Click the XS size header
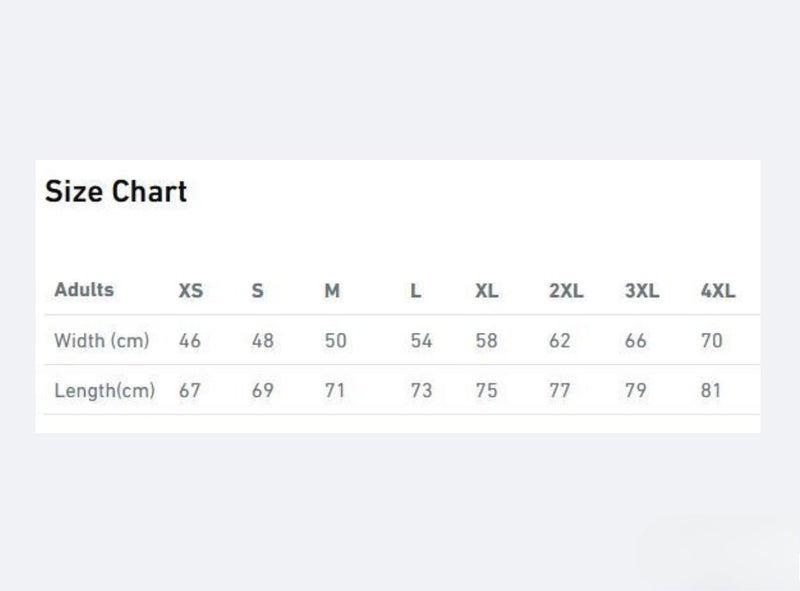The image size is (800, 591). pos(191,291)
